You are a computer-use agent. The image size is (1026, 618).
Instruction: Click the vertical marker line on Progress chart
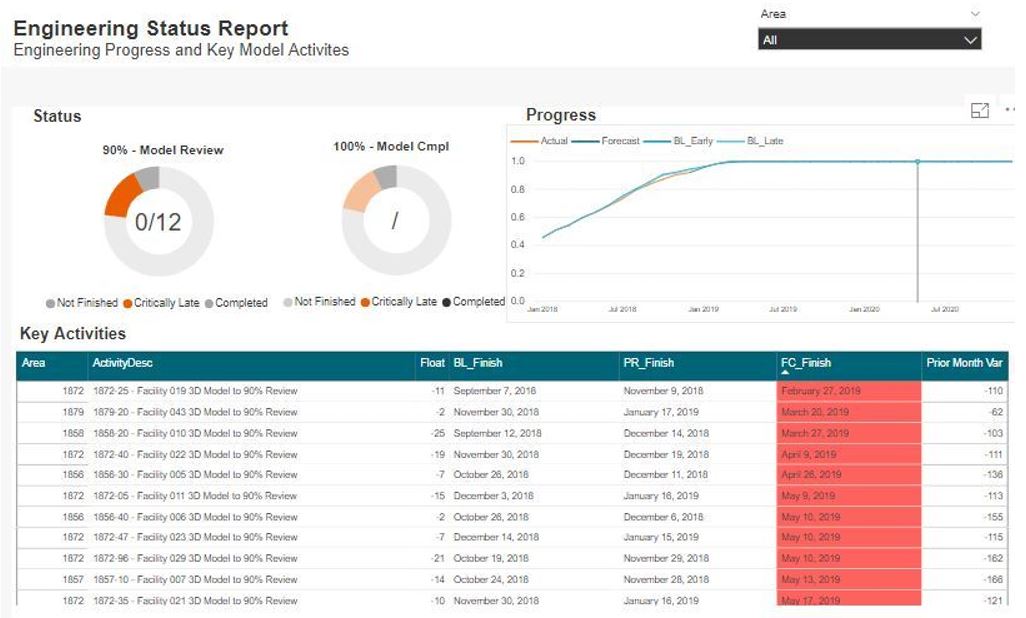917,240
